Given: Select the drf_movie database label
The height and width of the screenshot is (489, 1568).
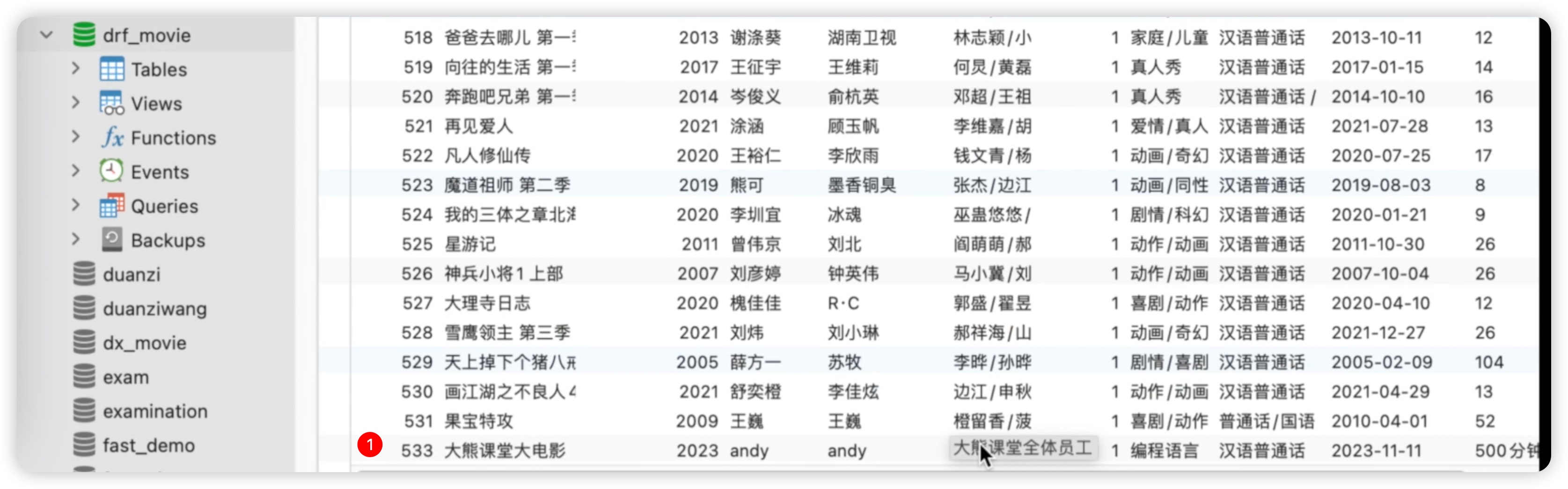Looking at the screenshot, I should pyautogui.click(x=147, y=35).
